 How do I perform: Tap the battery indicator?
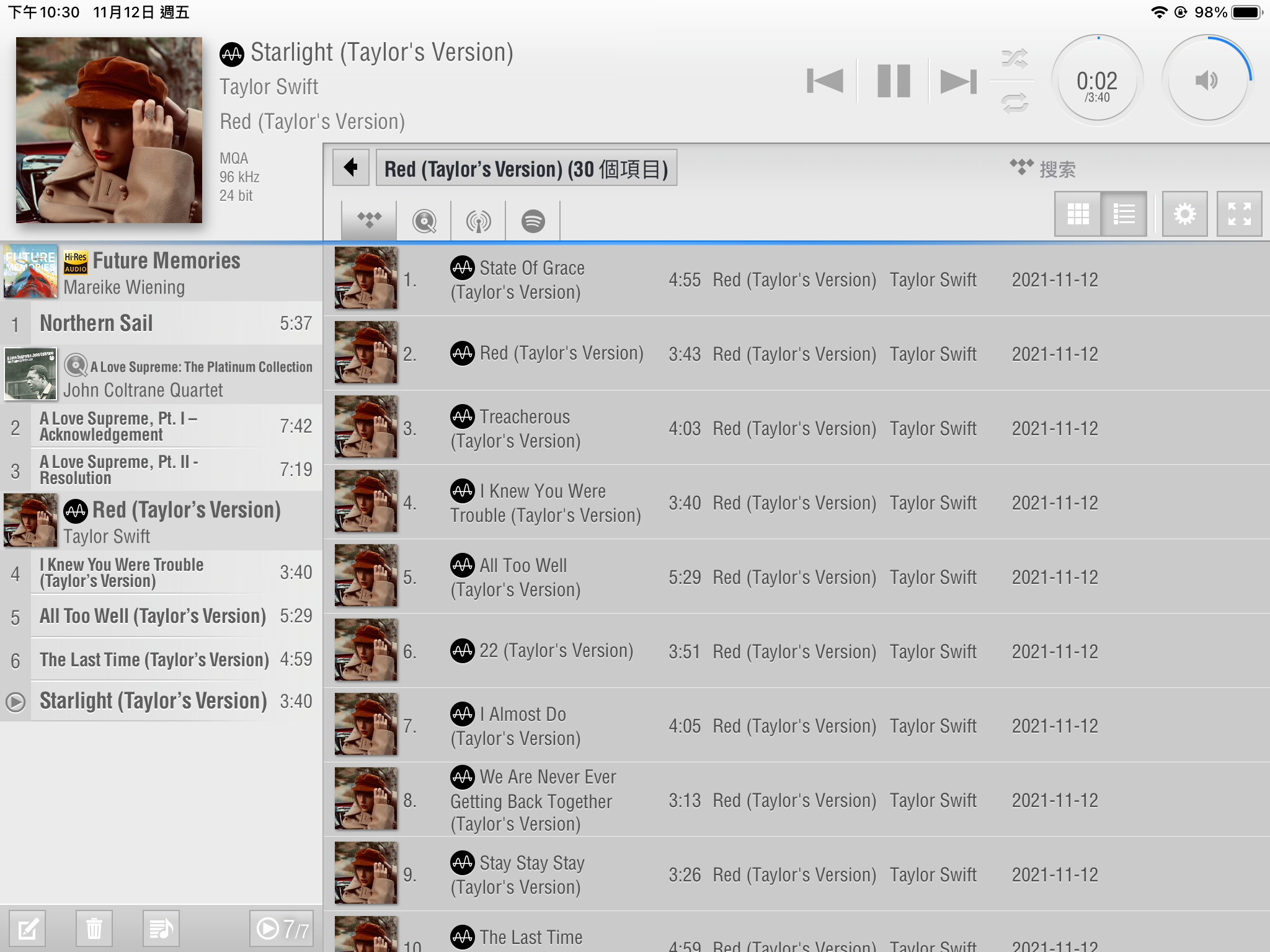pyautogui.click(x=1247, y=12)
